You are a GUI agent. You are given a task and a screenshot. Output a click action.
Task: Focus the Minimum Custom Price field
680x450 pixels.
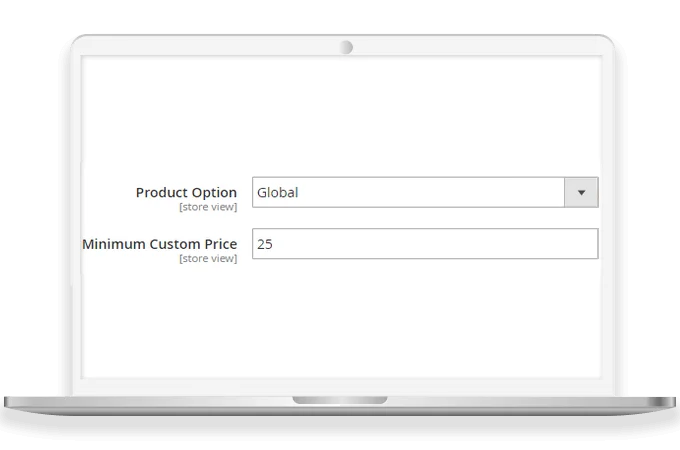click(424, 244)
